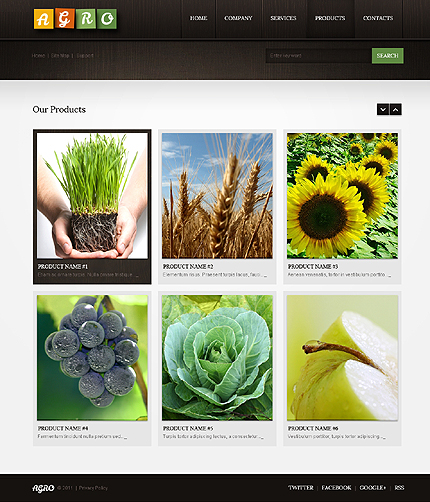Open the RSS footer link
Screen dimensions: 430x502
399,488
